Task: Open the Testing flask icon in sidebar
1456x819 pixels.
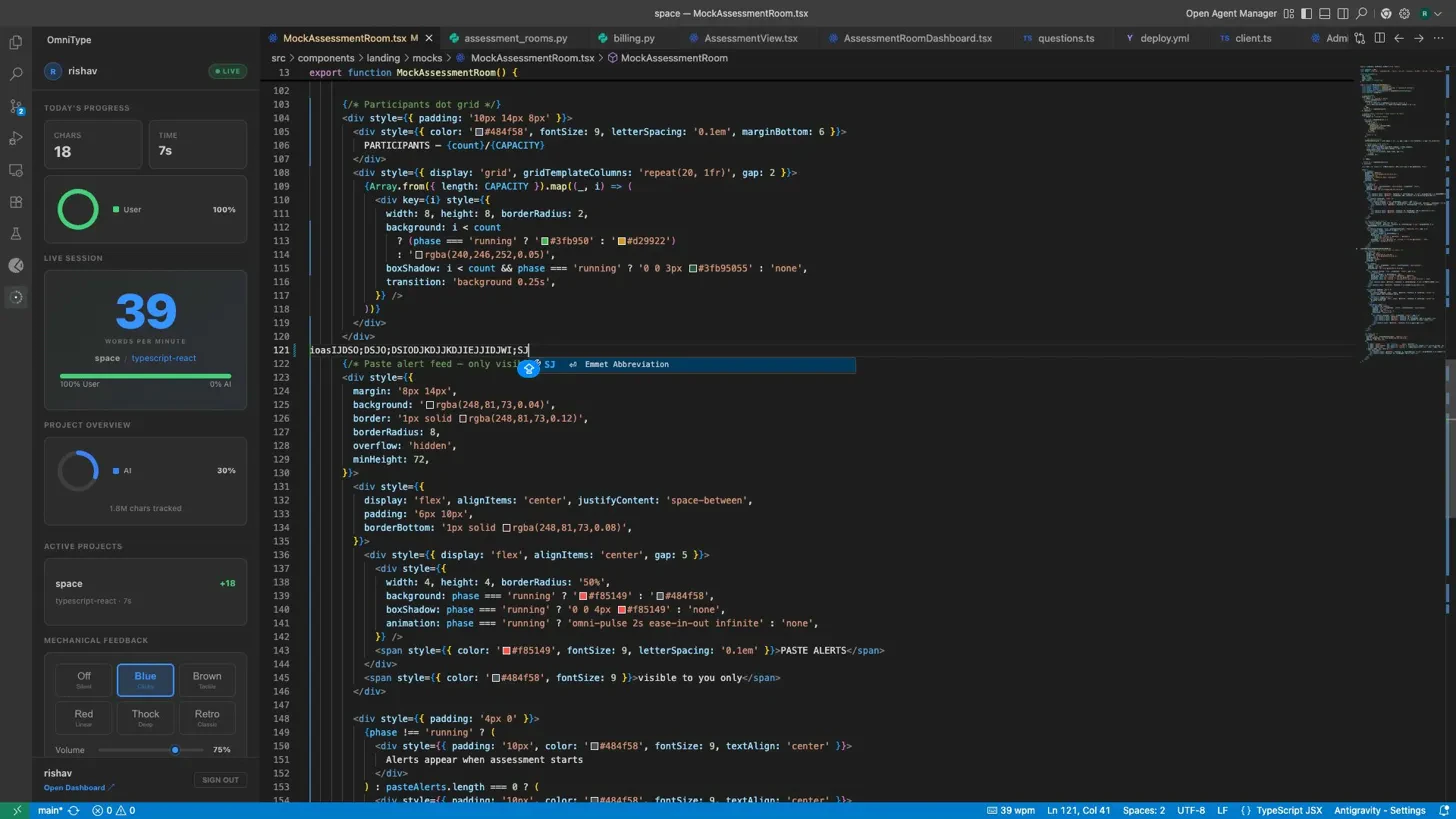Action: 15,233
